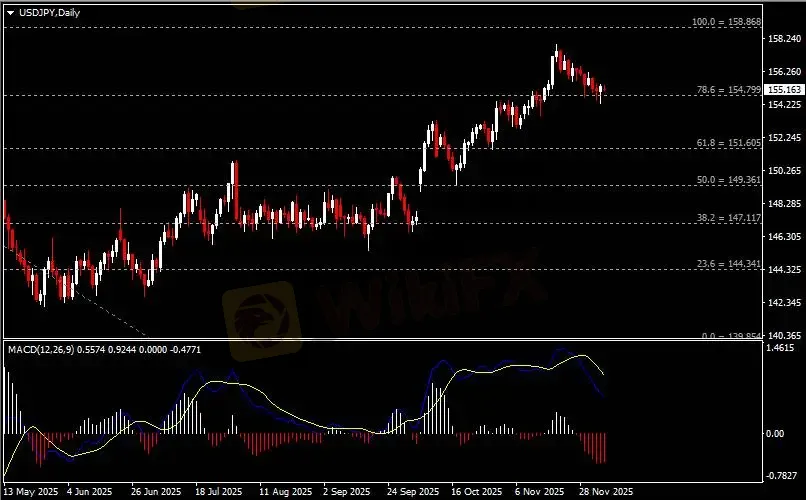Click the 152.245 price axis value
Screen dimensions: 806x500
pos(784,137)
